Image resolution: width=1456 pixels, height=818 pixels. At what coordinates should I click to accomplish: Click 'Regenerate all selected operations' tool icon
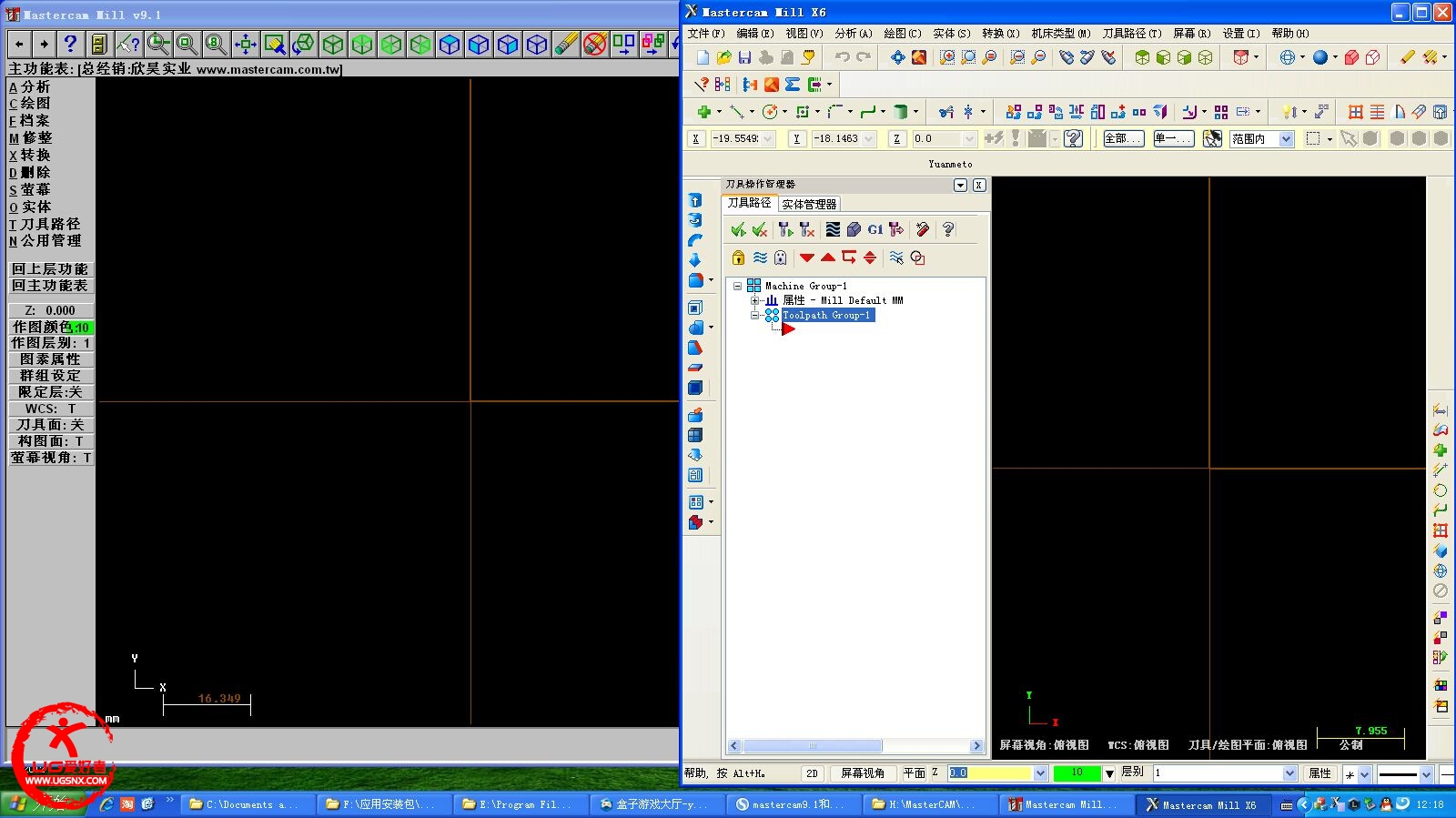[785, 229]
